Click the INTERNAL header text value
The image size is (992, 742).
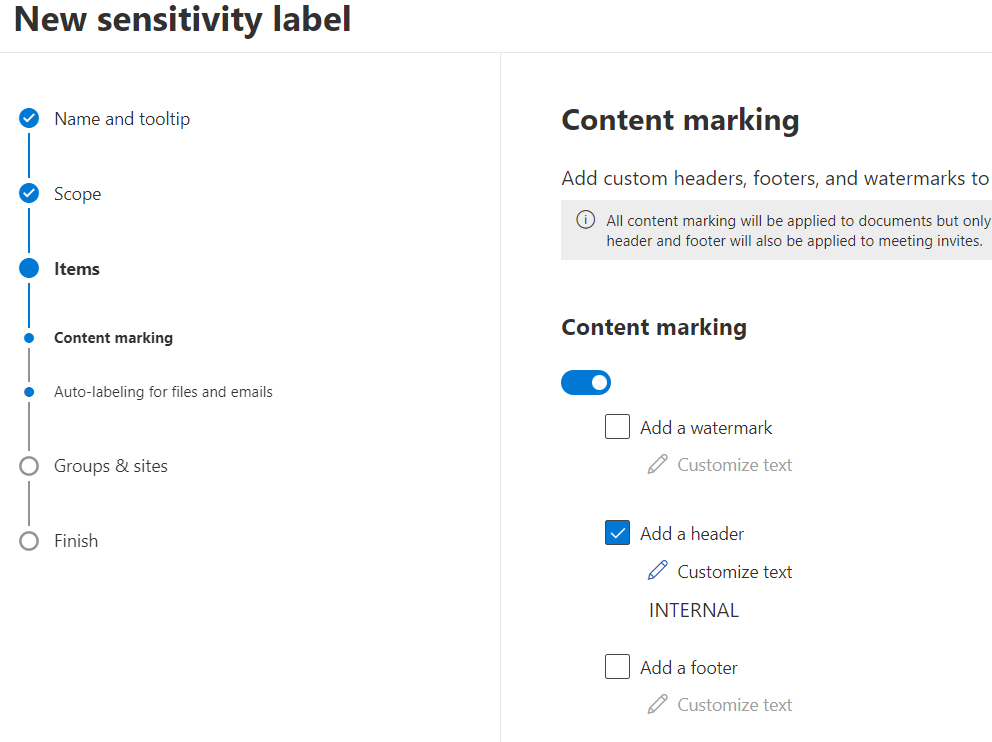point(694,610)
